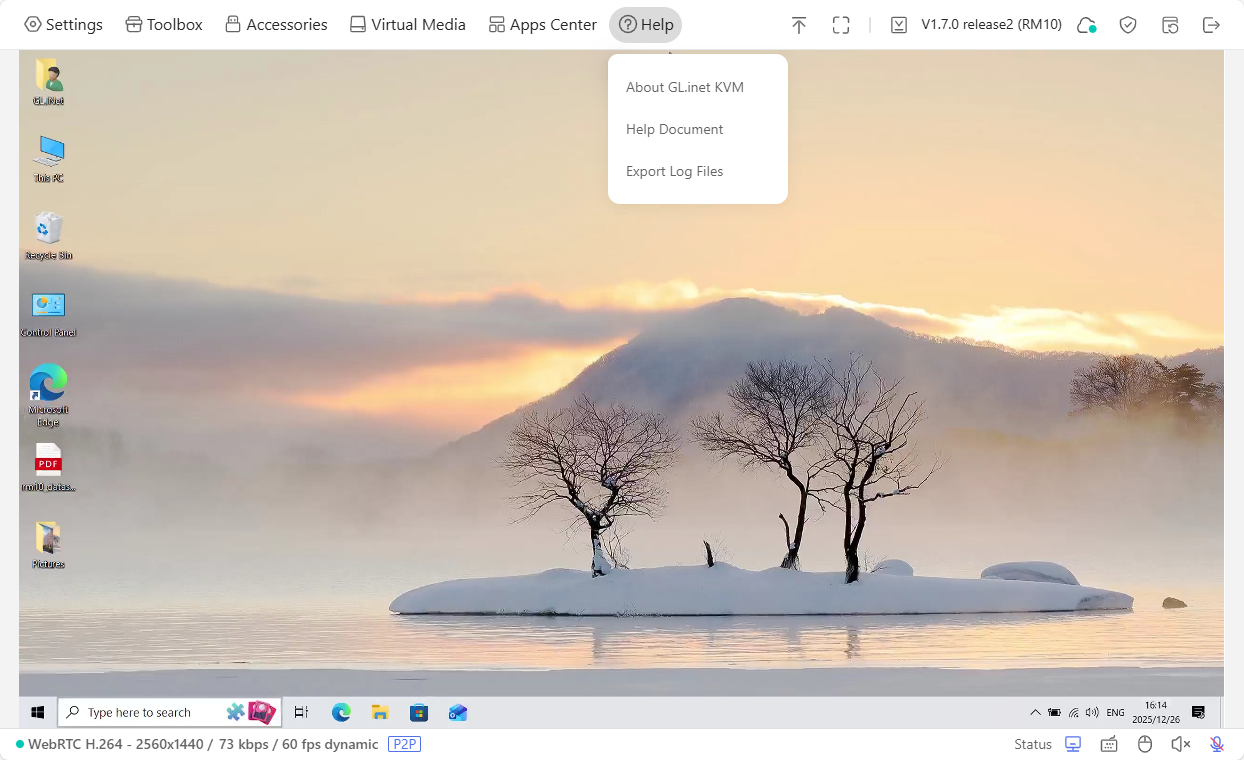Click the collapse toolbar up-arrow icon

click(798, 25)
